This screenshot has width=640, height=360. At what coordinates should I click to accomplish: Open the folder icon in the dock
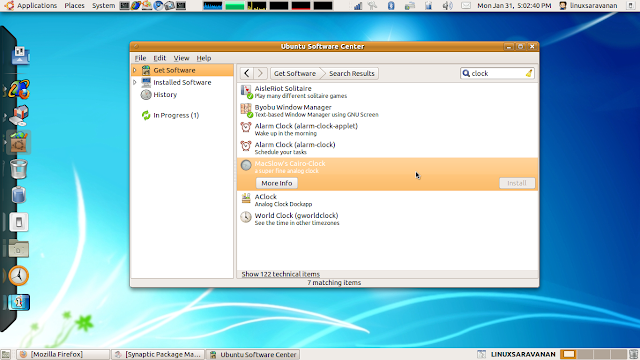tap(18, 249)
